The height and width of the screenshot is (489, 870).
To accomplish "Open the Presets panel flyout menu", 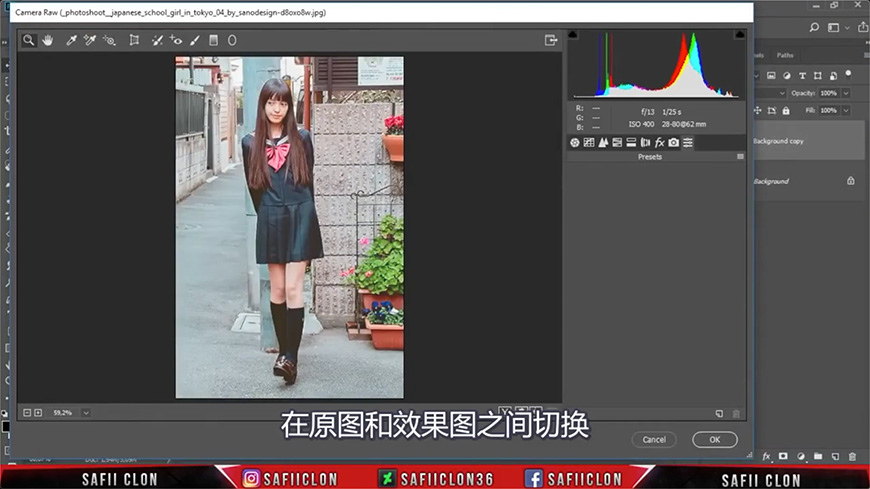I will coord(740,157).
